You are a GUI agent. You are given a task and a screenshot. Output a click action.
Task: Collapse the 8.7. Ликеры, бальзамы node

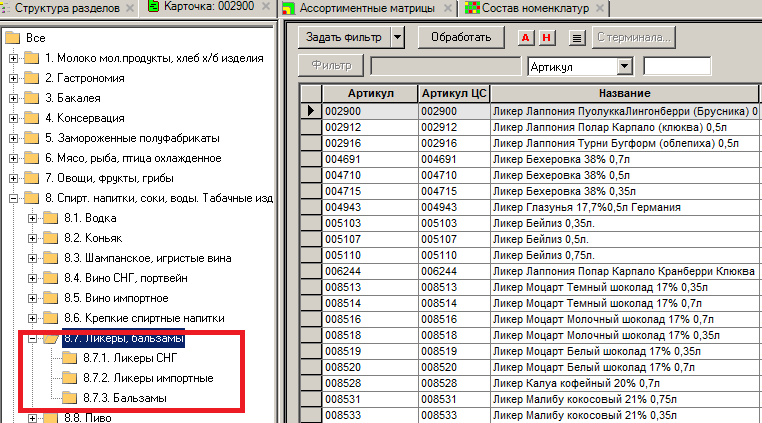(x=32, y=338)
